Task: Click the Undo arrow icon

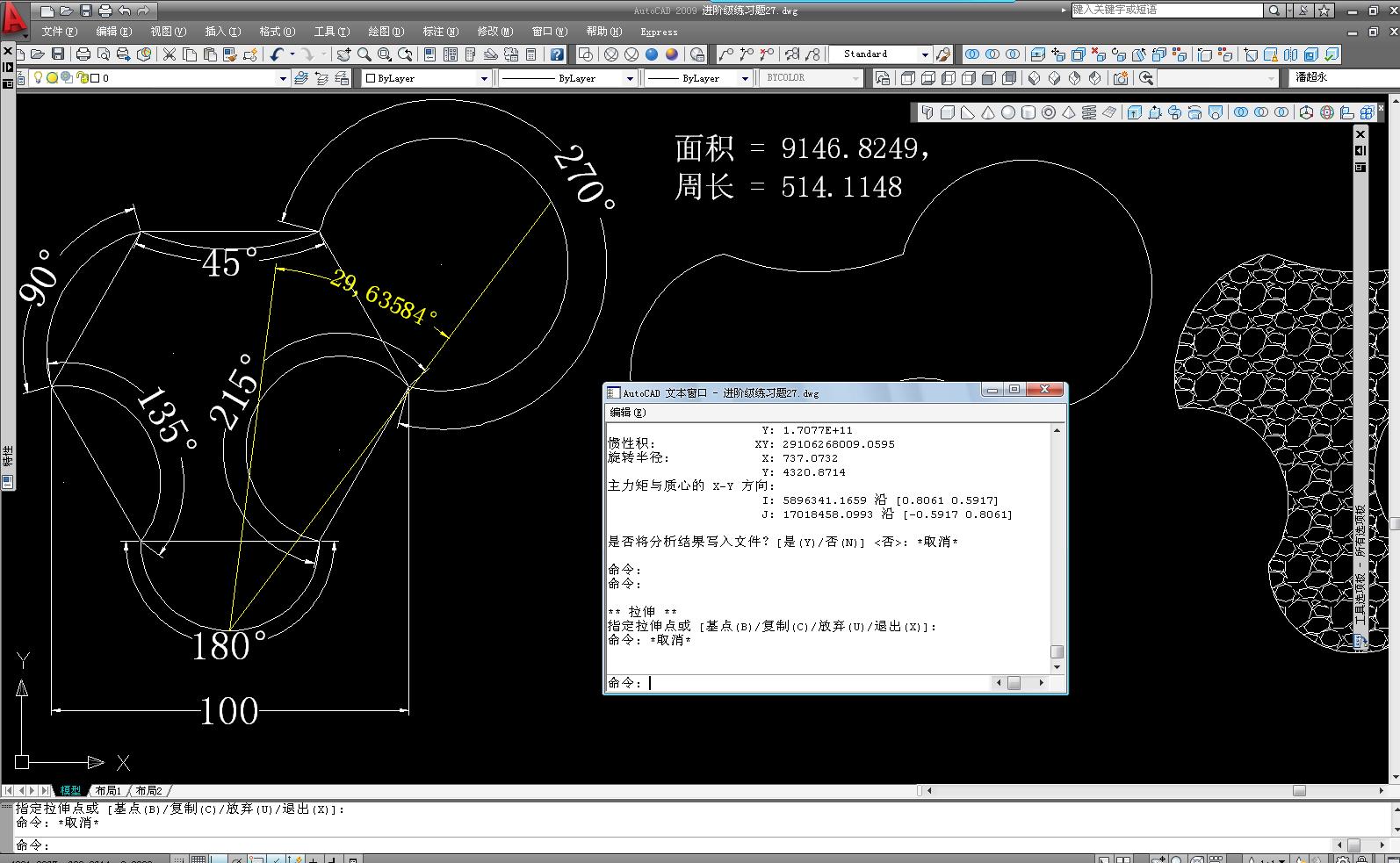Action: [x=277, y=54]
